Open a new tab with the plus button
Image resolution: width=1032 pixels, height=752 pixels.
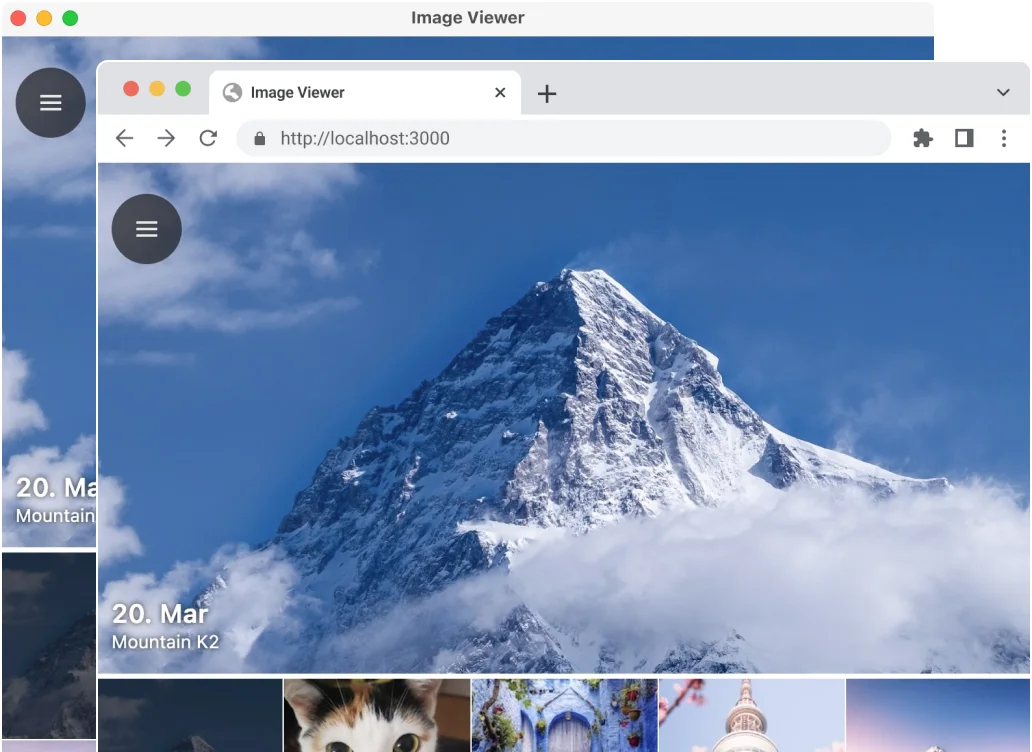point(546,94)
